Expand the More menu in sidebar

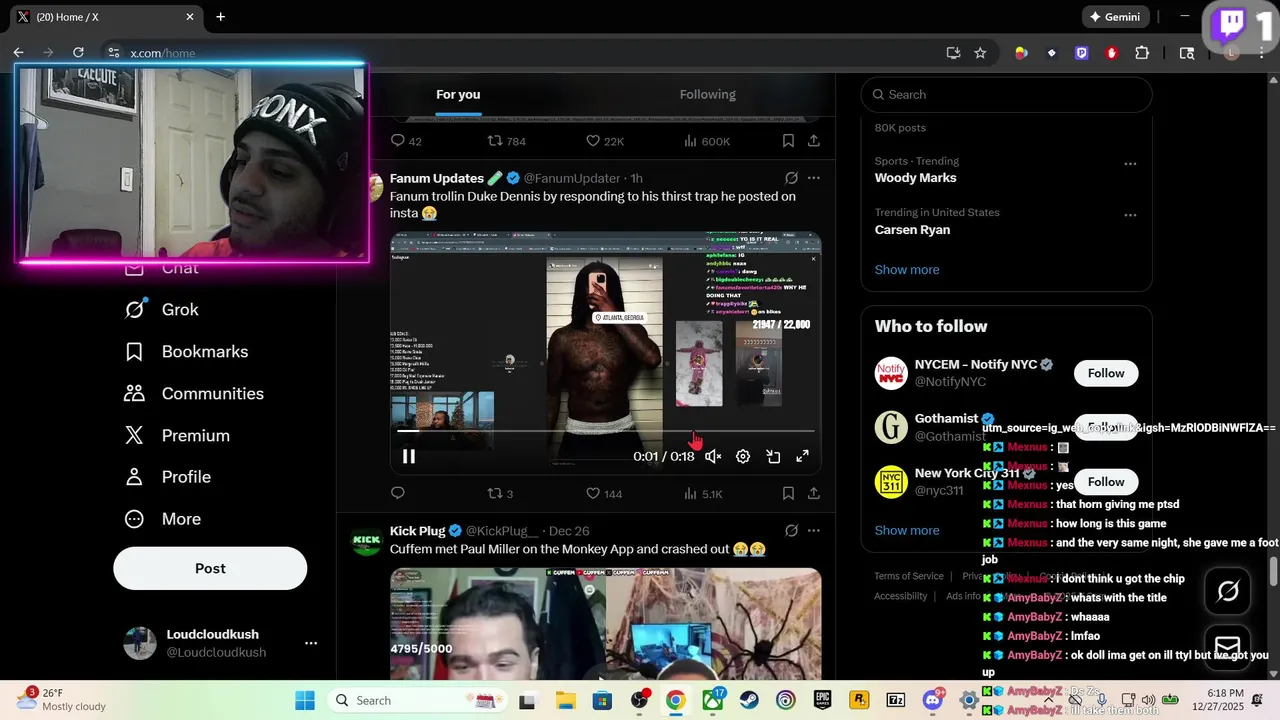(162, 519)
